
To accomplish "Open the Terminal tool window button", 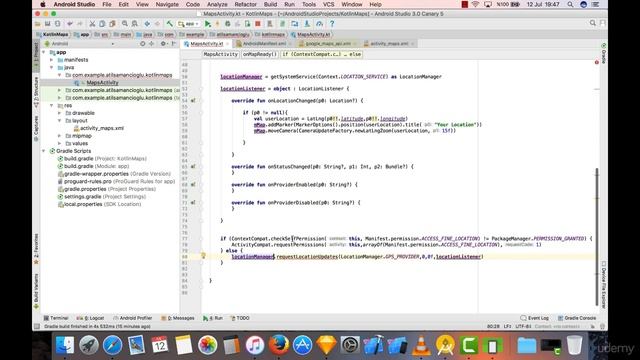I will (x=56, y=318).
